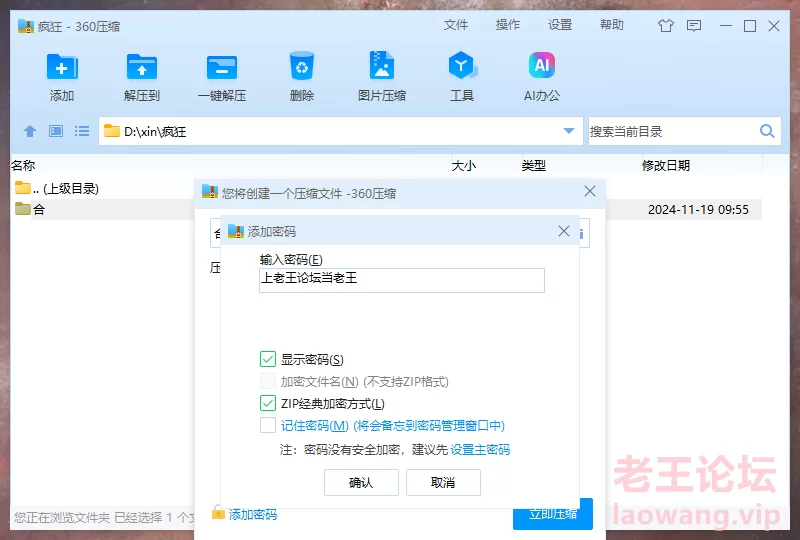The height and width of the screenshot is (540, 800).
Task: Select the 一键解压 one-click extract icon
Action: tap(222, 68)
